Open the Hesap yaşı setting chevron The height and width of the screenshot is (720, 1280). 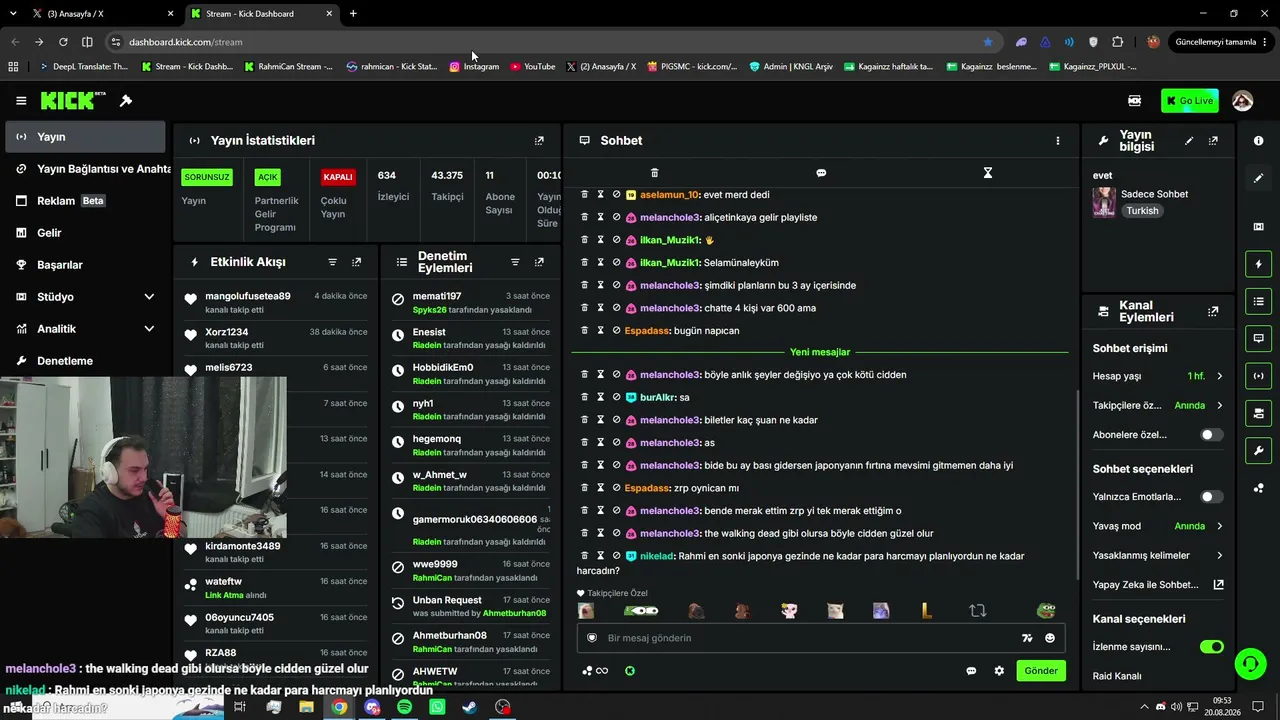pos(1219,376)
